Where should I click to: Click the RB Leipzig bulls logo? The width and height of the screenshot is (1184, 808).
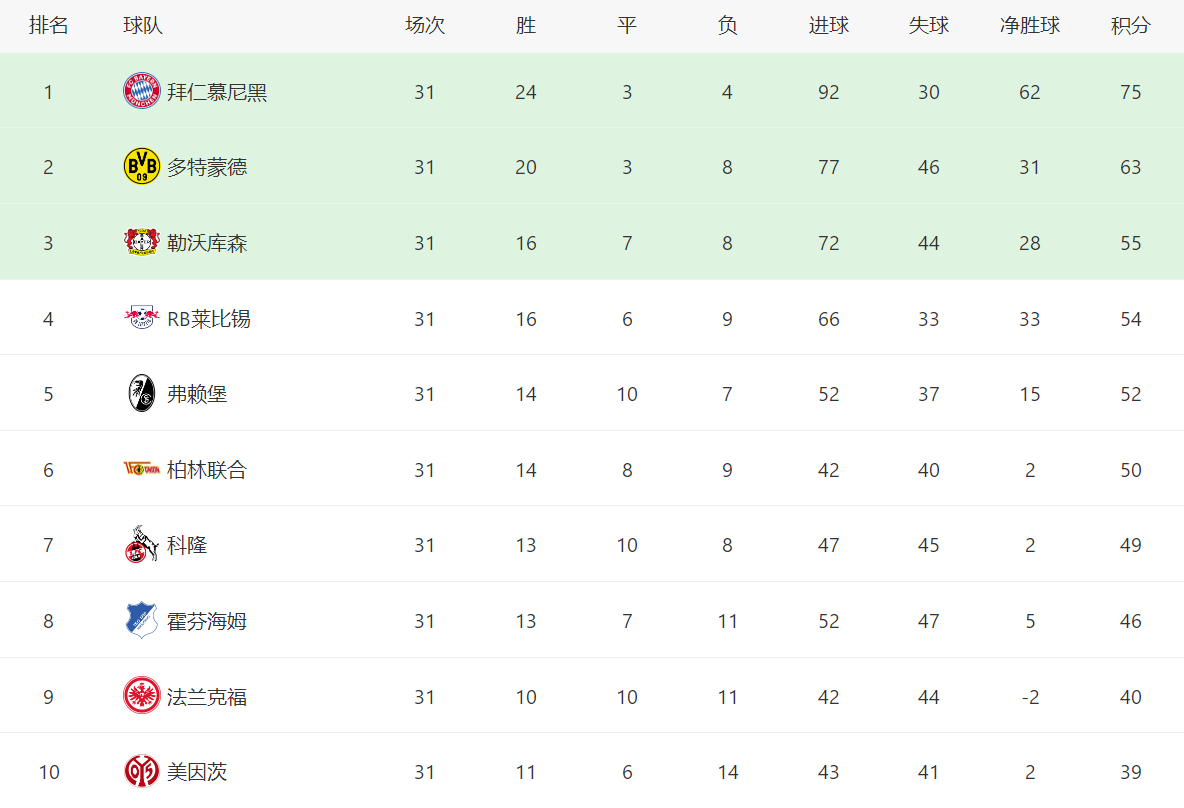coord(141,318)
